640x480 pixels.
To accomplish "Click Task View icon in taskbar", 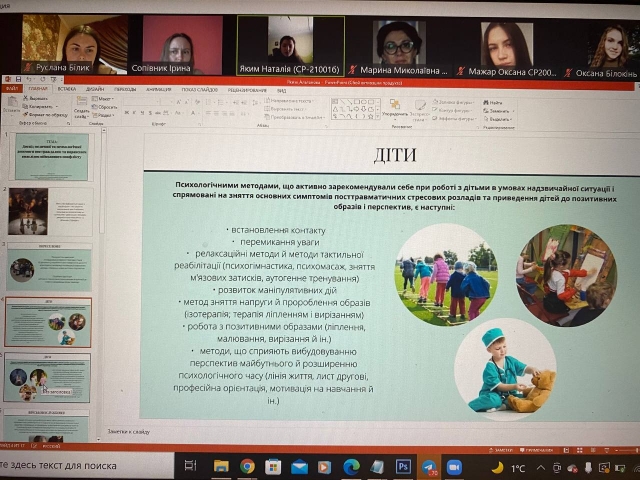I will point(191,465).
